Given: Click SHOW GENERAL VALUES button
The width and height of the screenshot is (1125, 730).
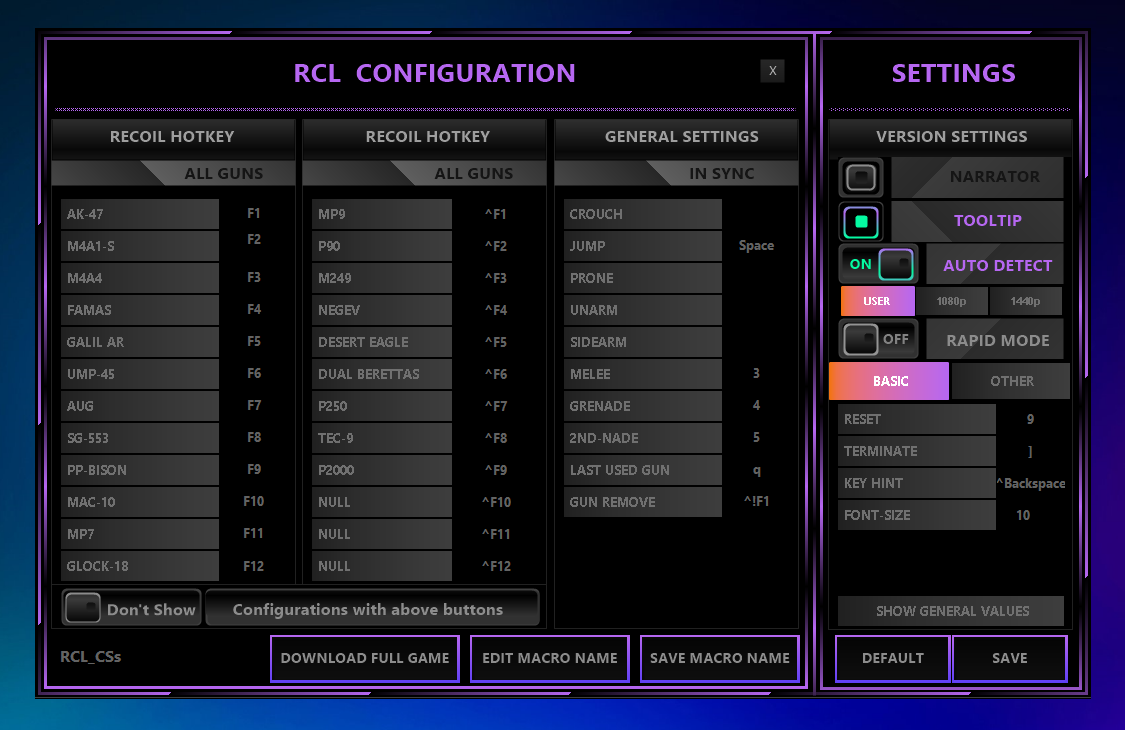Looking at the screenshot, I should pyautogui.click(x=952, y=611).
